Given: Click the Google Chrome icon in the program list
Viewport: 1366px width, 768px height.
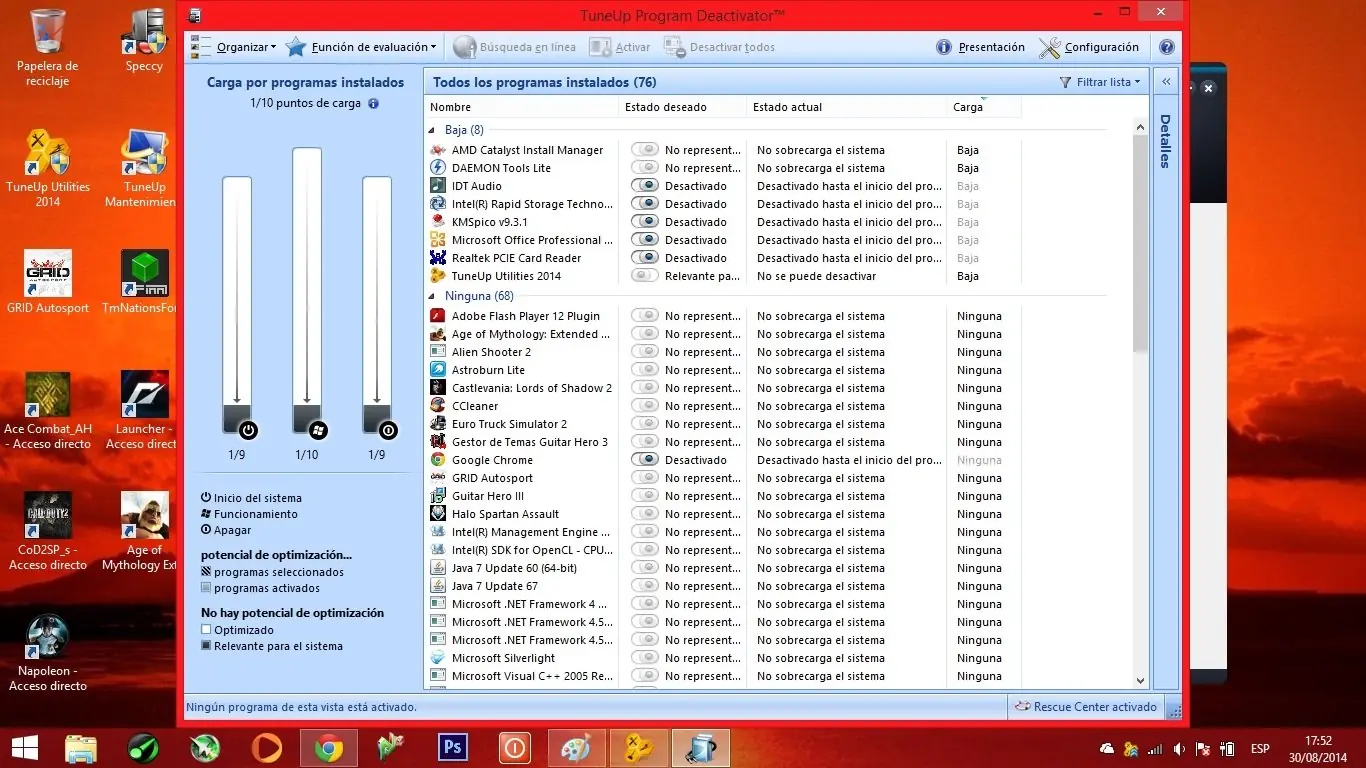Looking at the screenshot, I should pos(437,460).
